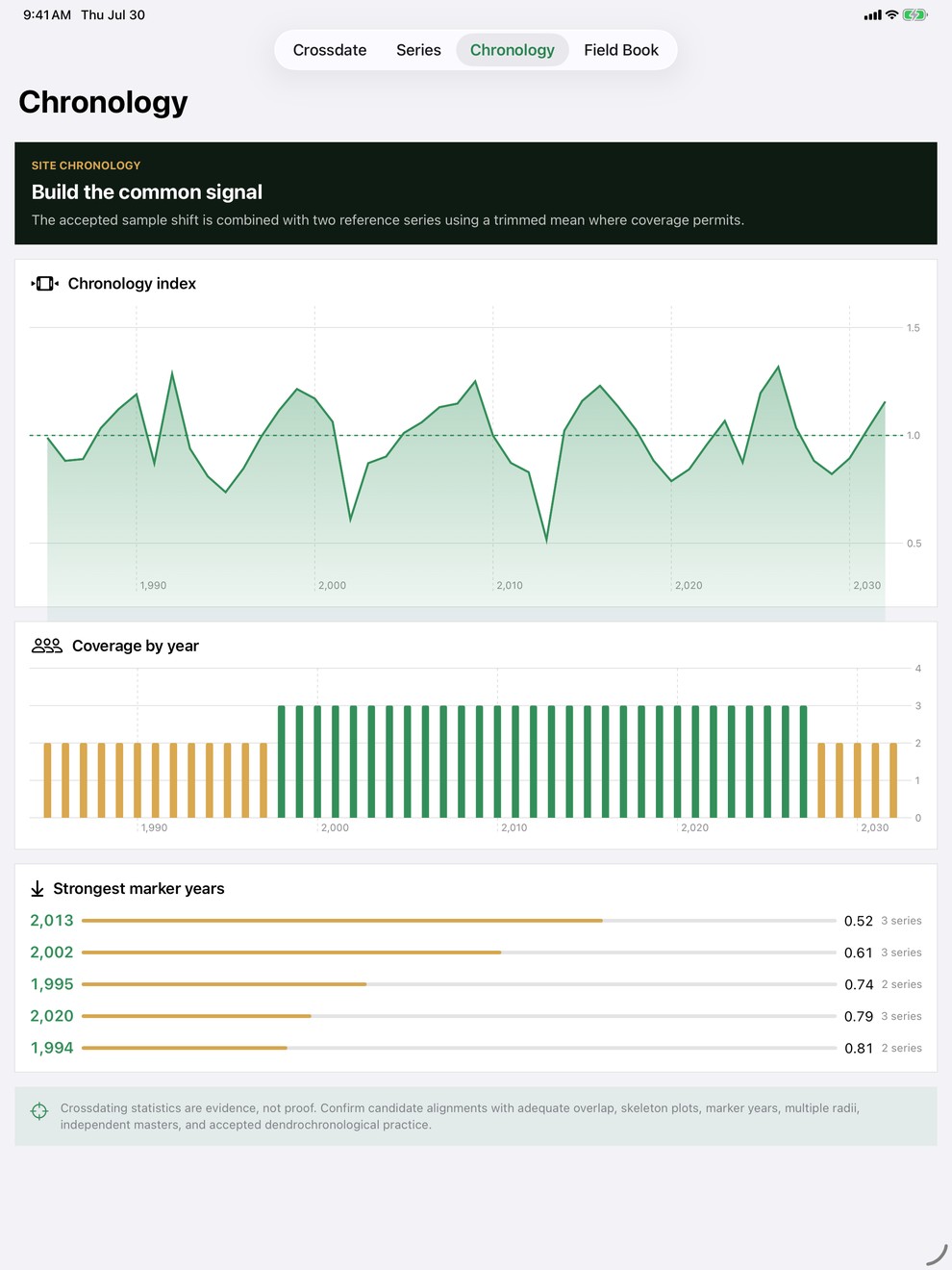Click the 1.0 baseline axis value
This screenshot has height=1270, width=952.
(914, 436)
